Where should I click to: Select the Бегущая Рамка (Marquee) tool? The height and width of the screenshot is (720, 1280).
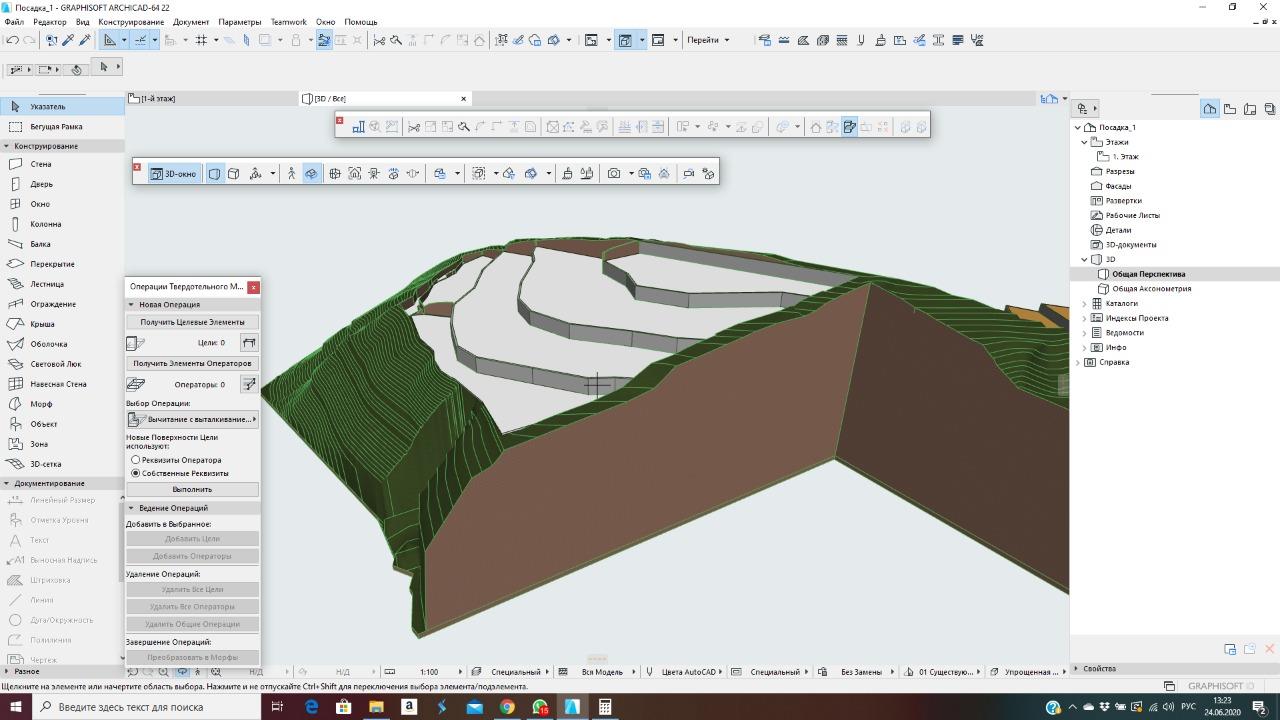coord(56,127)
